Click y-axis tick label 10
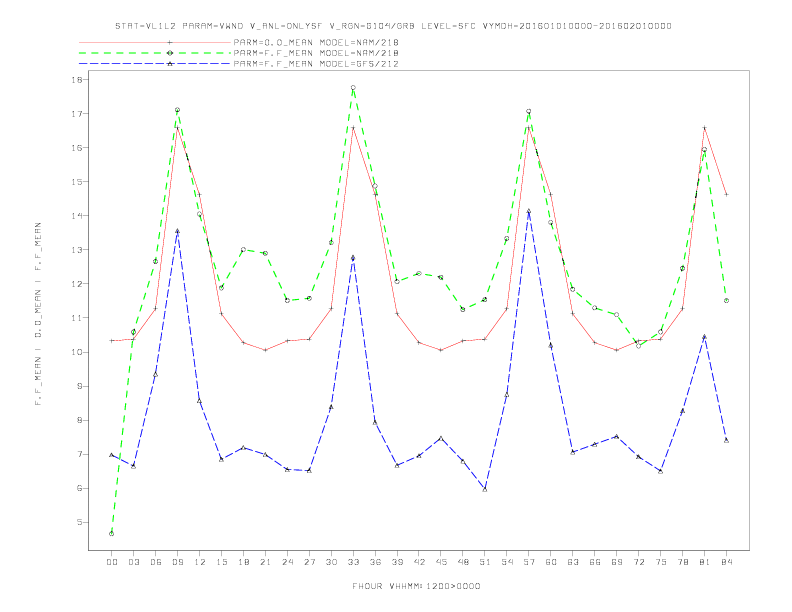Viewport: 792px width, 612px height. coord(79,352)
